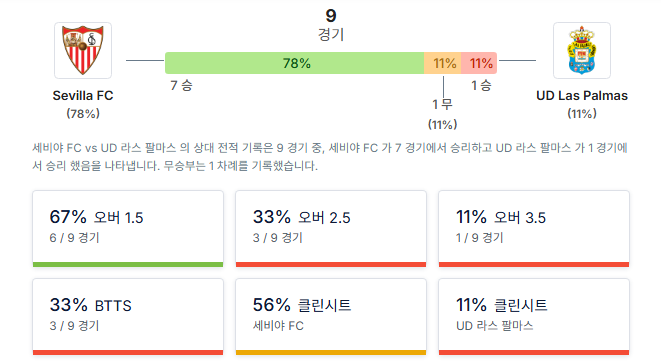Screen dimensions: 661x364
Task: Click the 1 승 label under red segment
Action: pyautogui.click(x=481, y=86)
